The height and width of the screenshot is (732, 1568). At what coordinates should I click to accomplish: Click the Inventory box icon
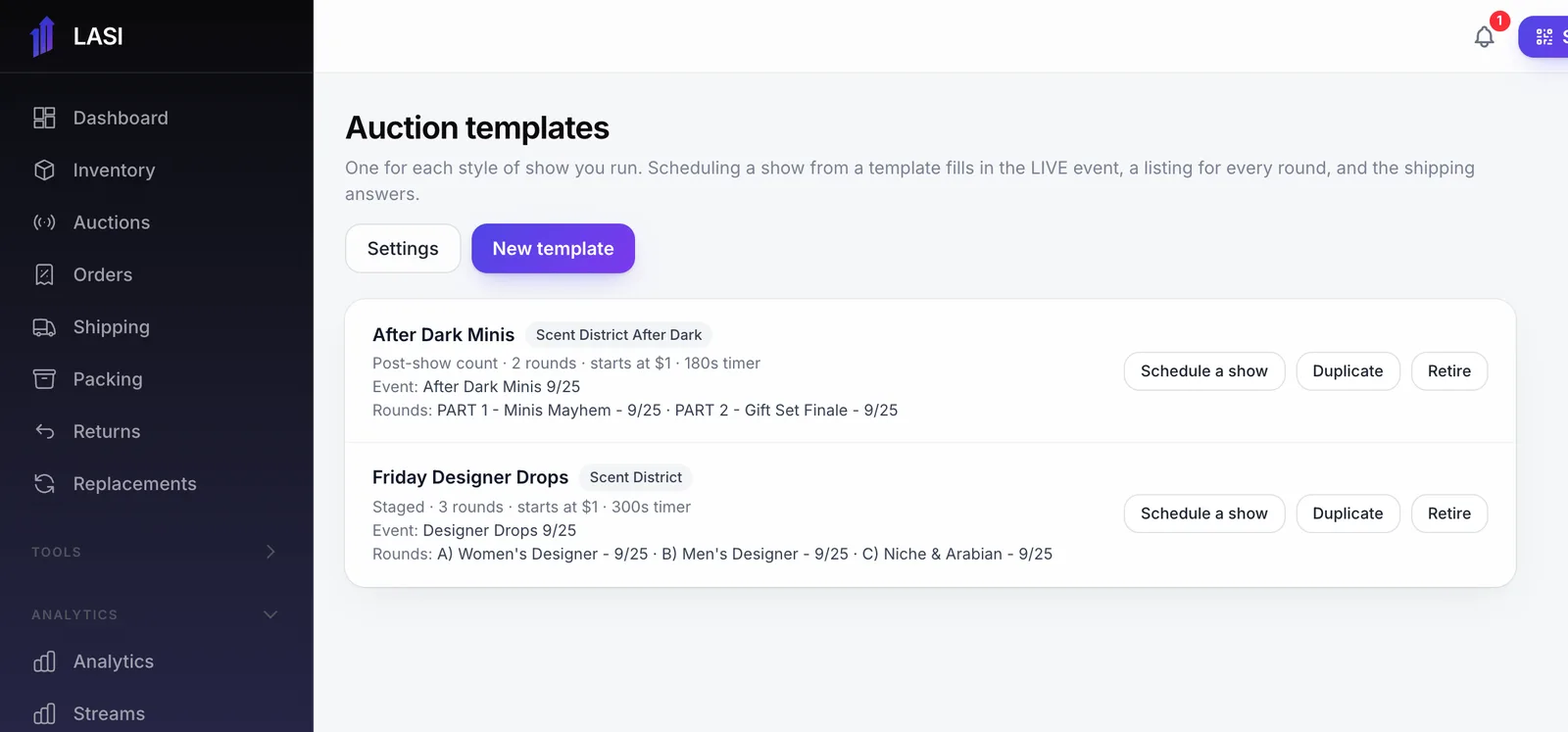(x=44, y=171)
